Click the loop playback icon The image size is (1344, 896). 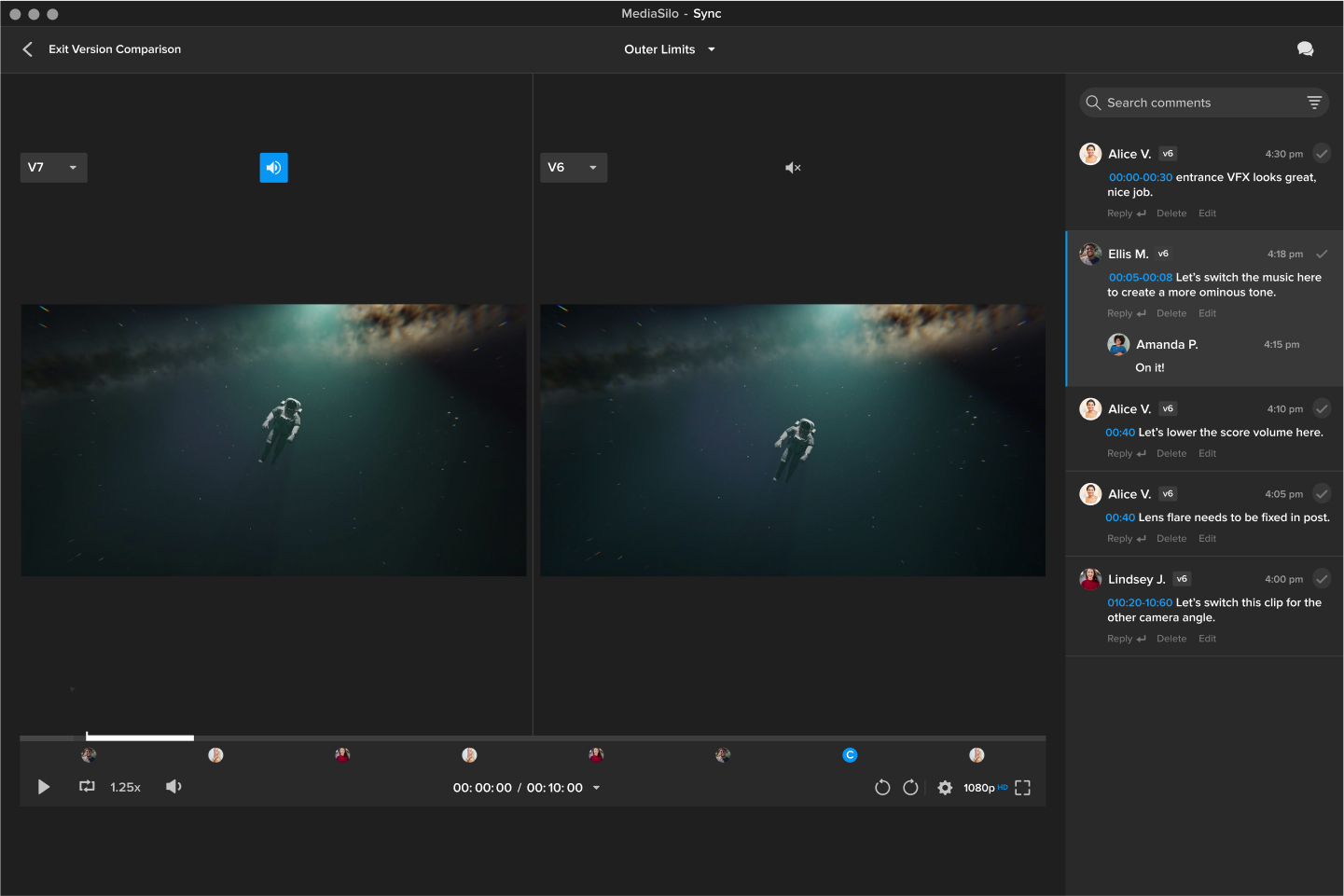pyautogui.click(x=87, y=787)
